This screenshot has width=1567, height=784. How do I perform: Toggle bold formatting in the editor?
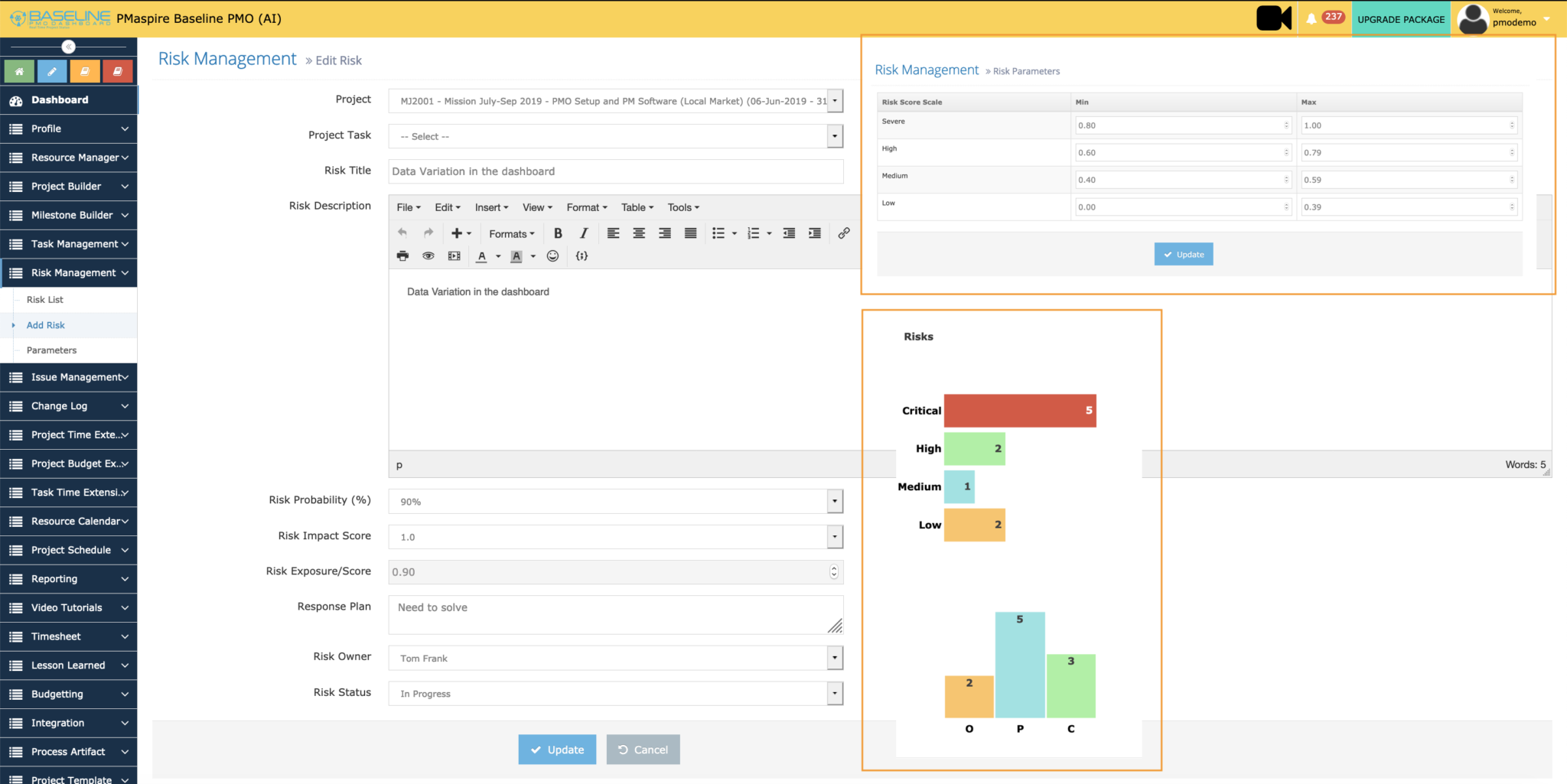(x=558, y=233)
